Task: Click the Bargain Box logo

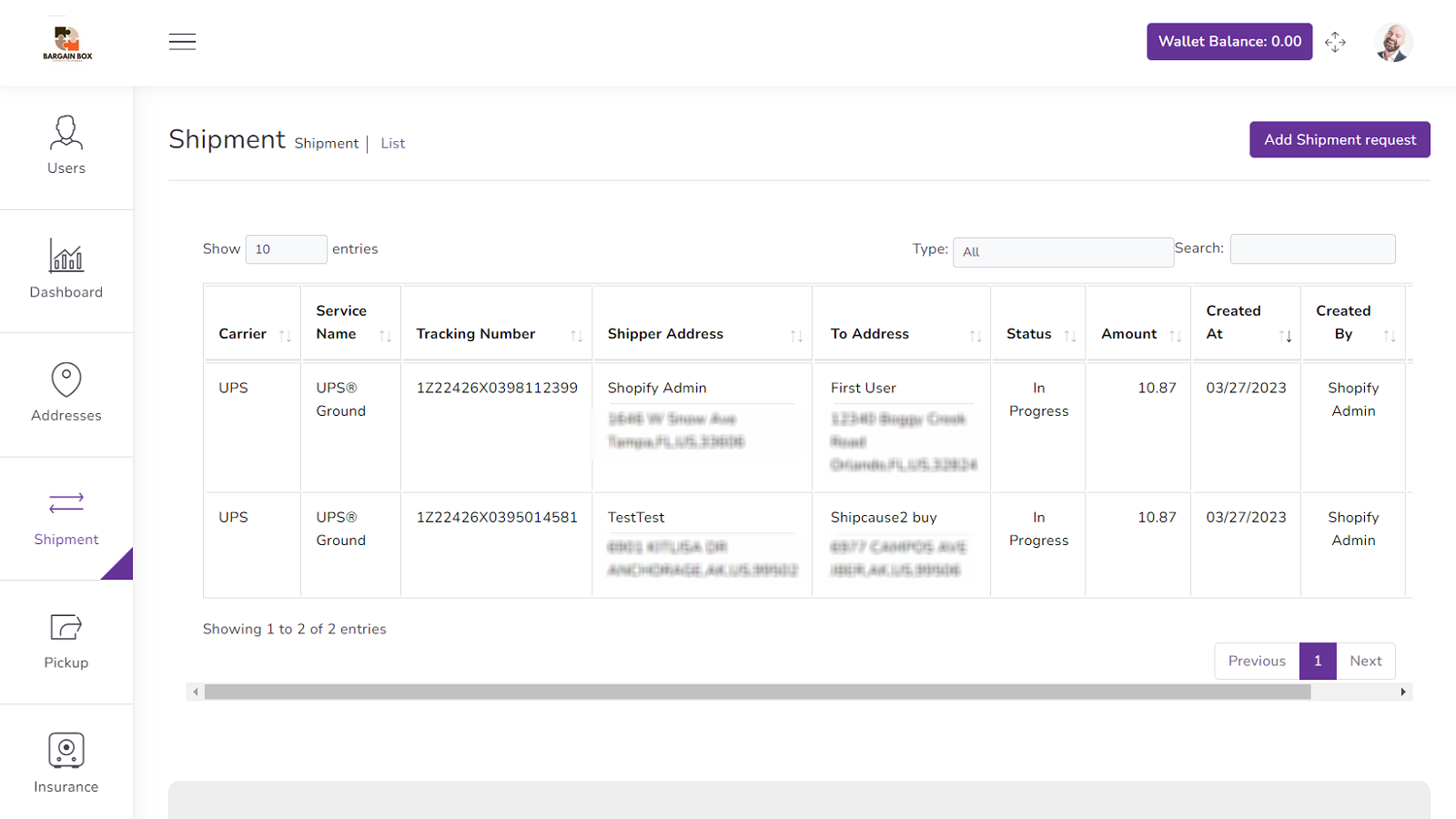Action: [x=67, y=43]
